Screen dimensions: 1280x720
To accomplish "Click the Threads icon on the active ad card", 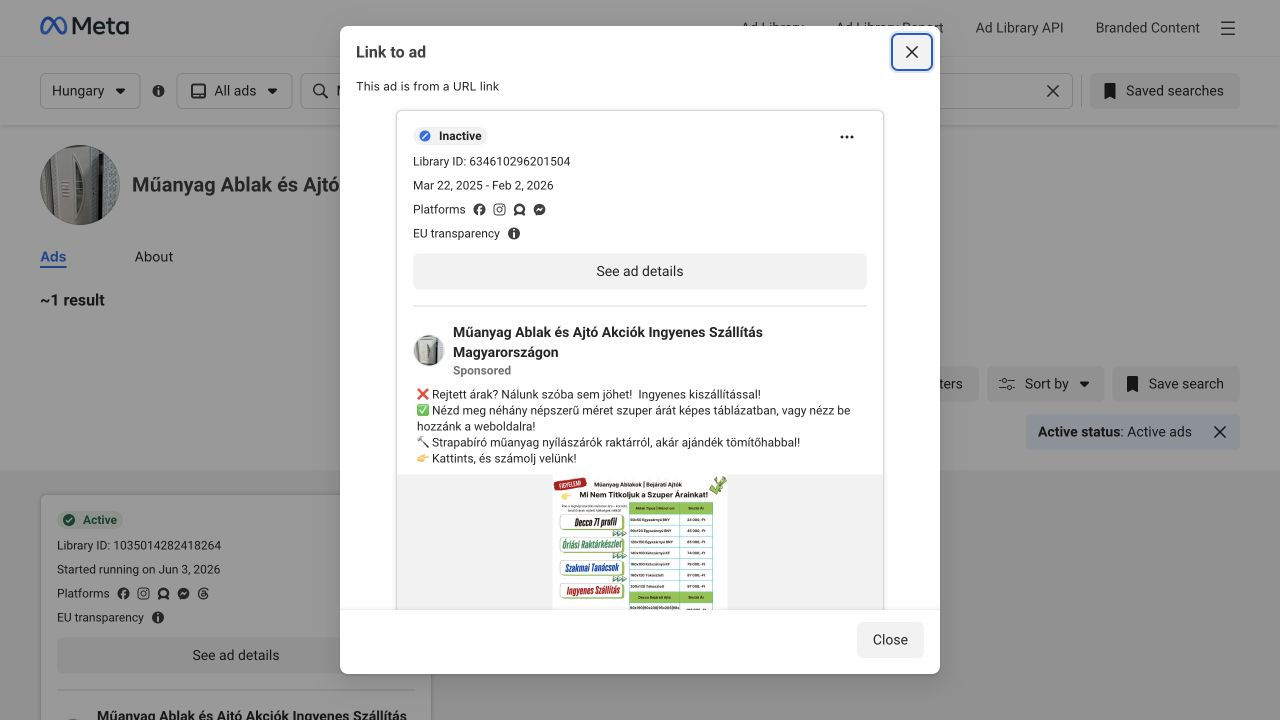I will coord(204,594).
